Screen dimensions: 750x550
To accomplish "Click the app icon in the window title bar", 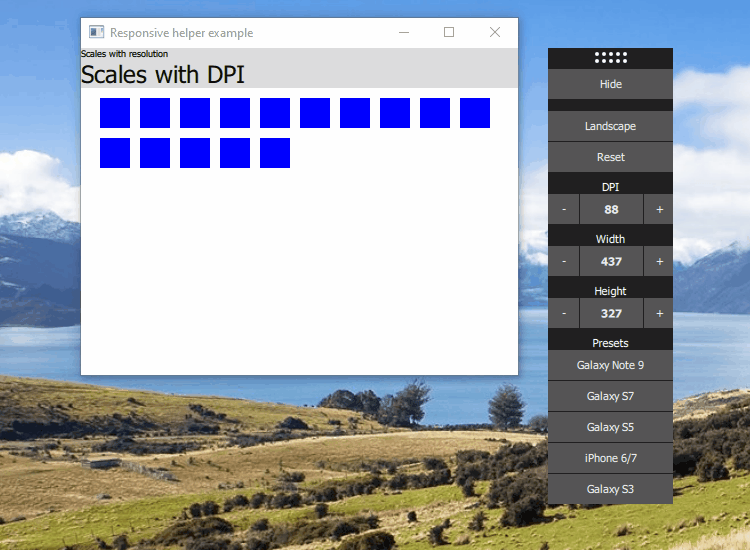I will point(96,32).
